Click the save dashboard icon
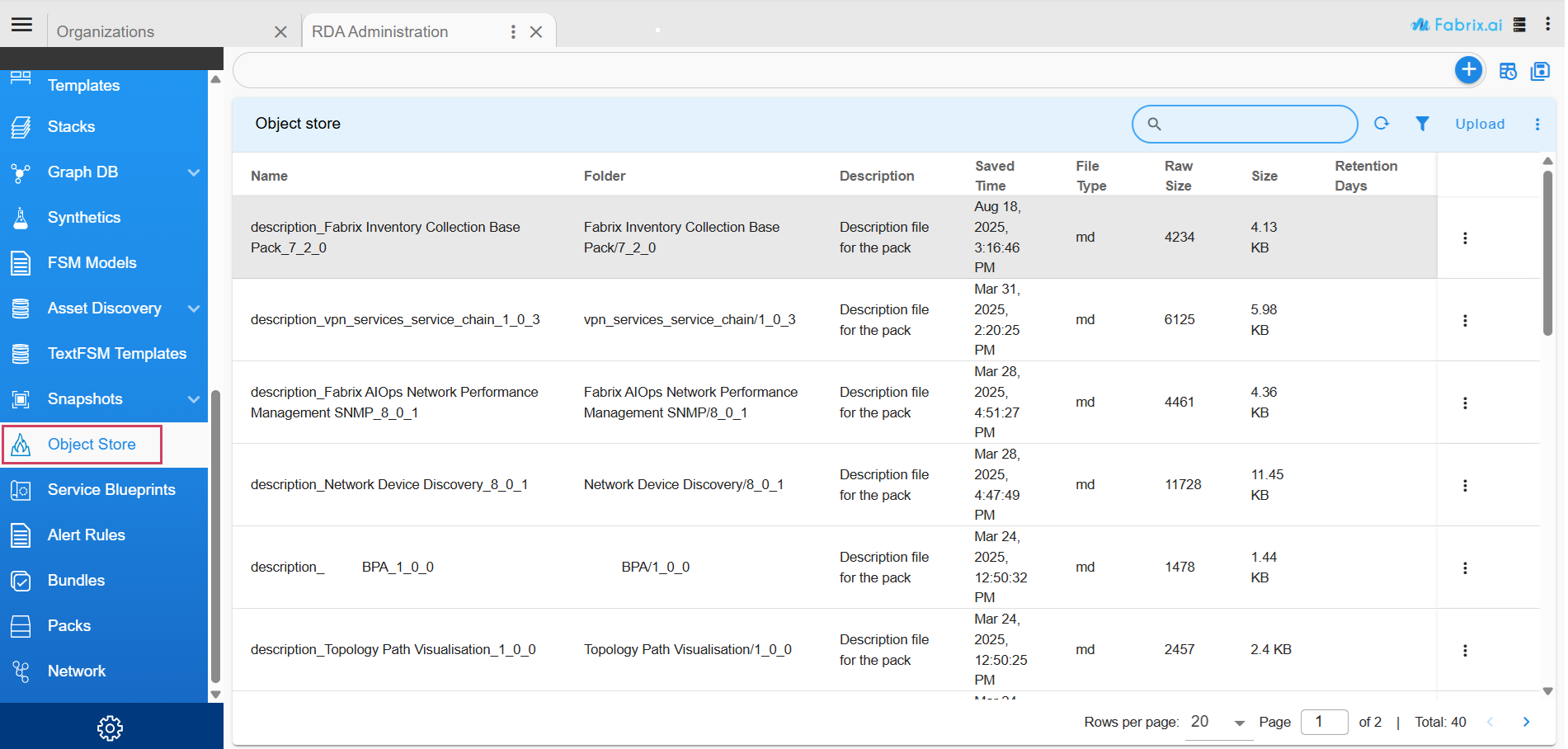Screen dimensions: 1568x749 1540,72
